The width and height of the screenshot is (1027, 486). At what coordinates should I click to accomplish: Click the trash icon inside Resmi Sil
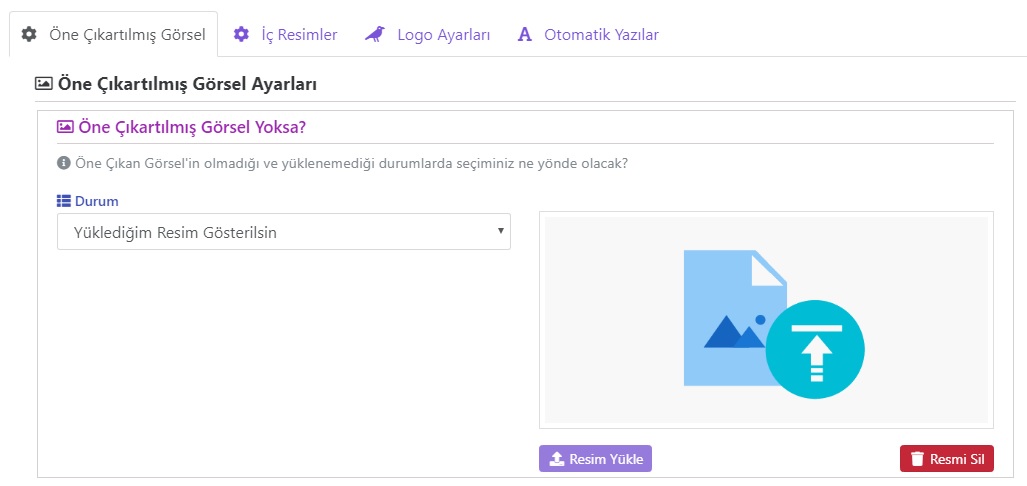917,459
